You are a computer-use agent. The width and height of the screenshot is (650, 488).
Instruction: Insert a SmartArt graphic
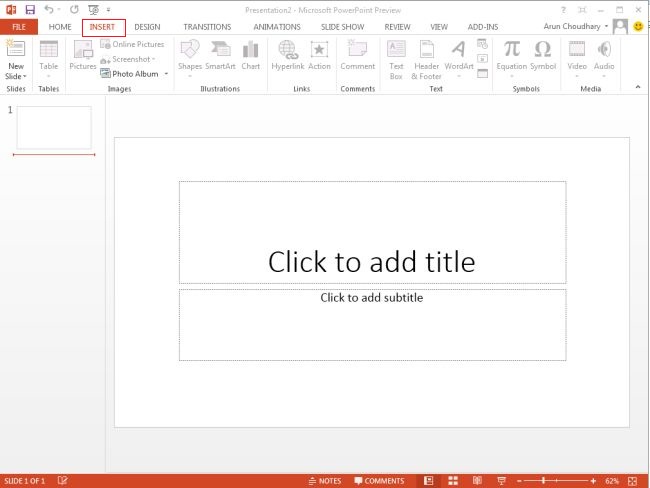pyautogui.click(x=220, y=55)
